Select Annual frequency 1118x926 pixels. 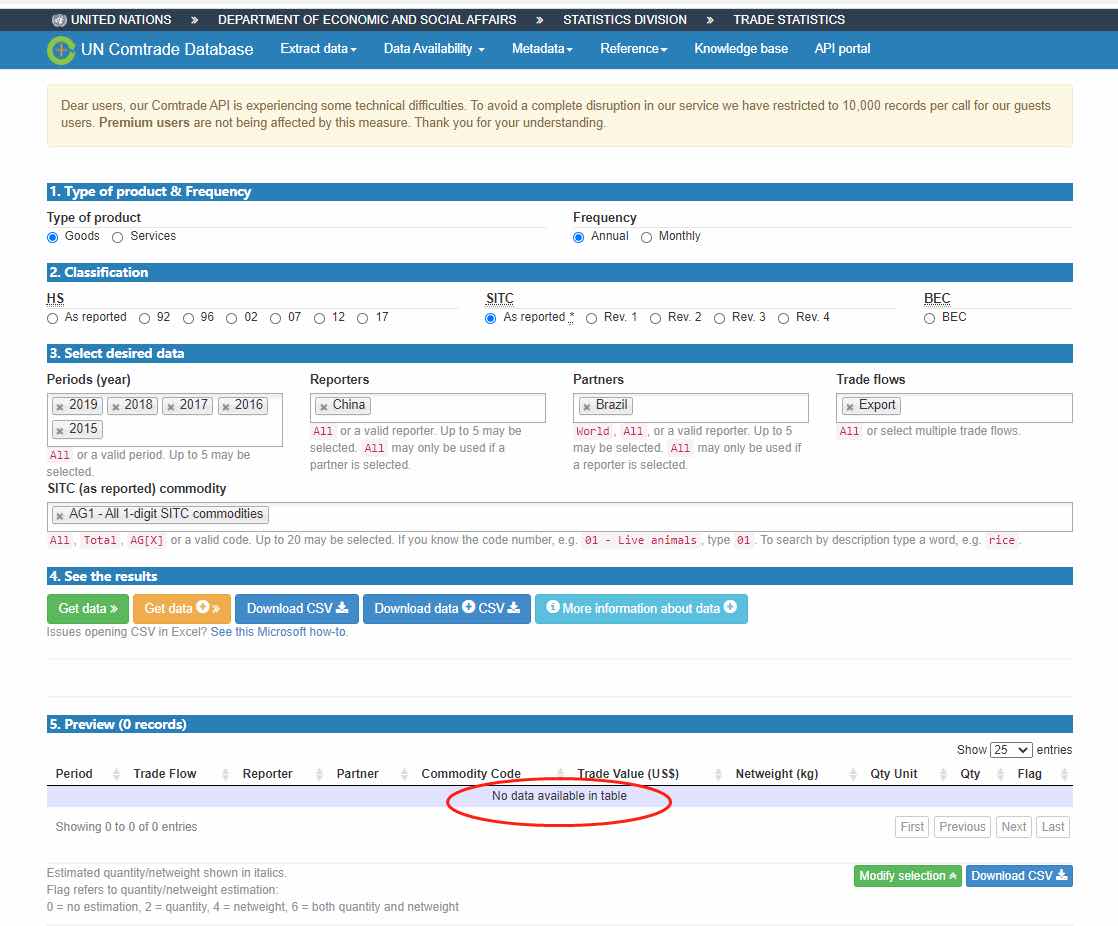click(578, 237)
